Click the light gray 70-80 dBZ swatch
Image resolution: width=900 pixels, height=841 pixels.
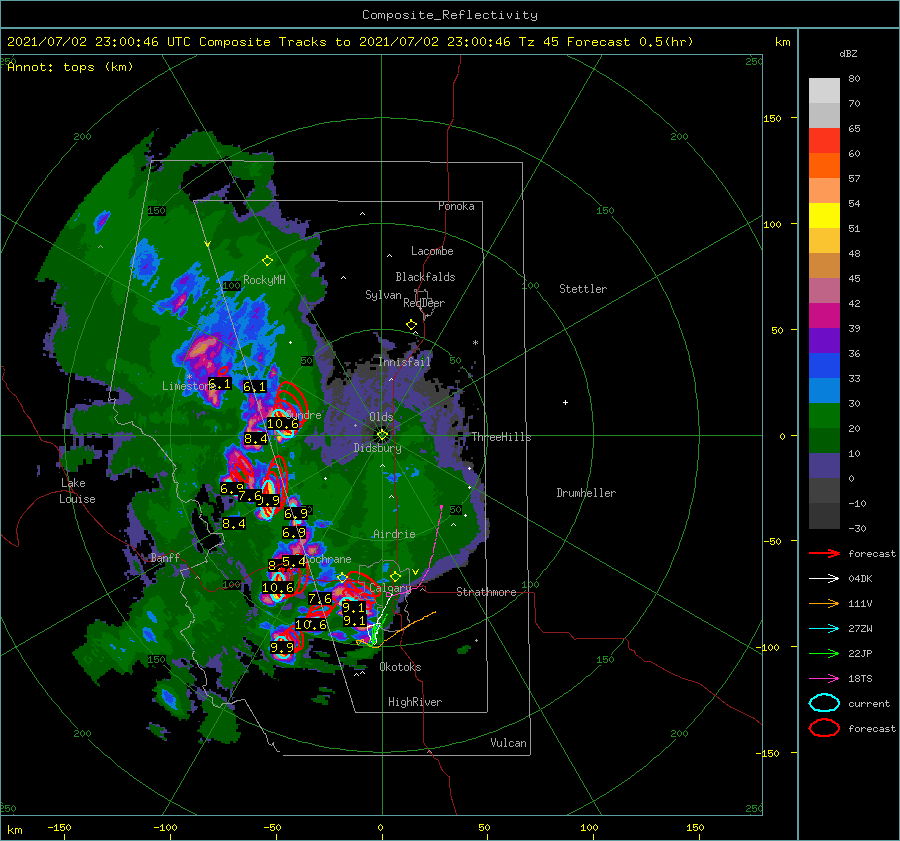click(824, 91)
